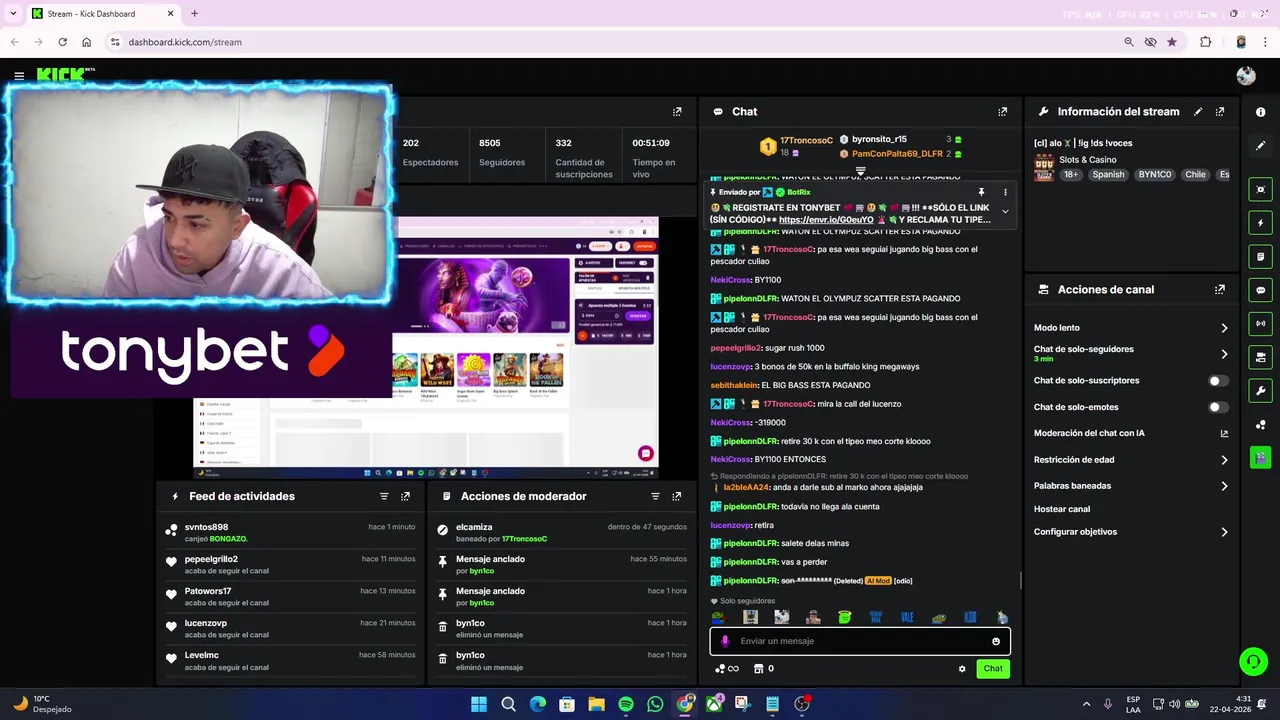Viewport: 1280px width, 720px height.
Task: Click Hostear canal option
Action: click(x=1062, y=509)
